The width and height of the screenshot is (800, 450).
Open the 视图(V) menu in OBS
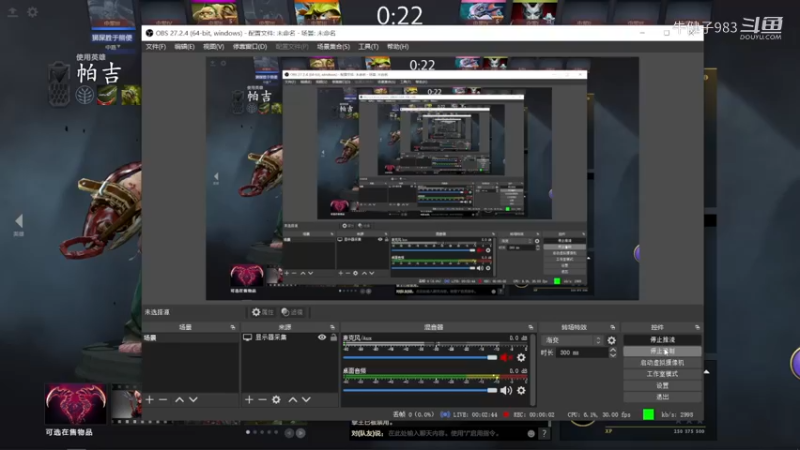pos(213,46)
